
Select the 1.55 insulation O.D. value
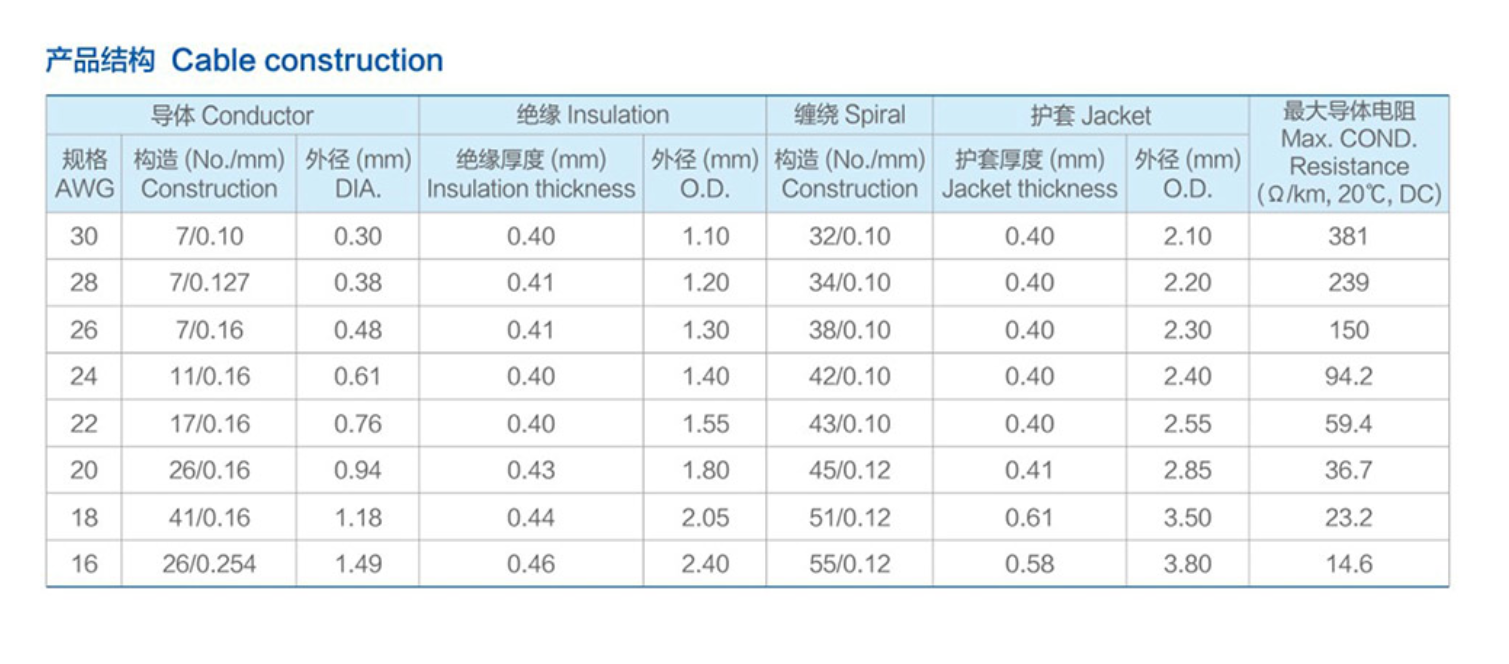click(x=705, y=424)
